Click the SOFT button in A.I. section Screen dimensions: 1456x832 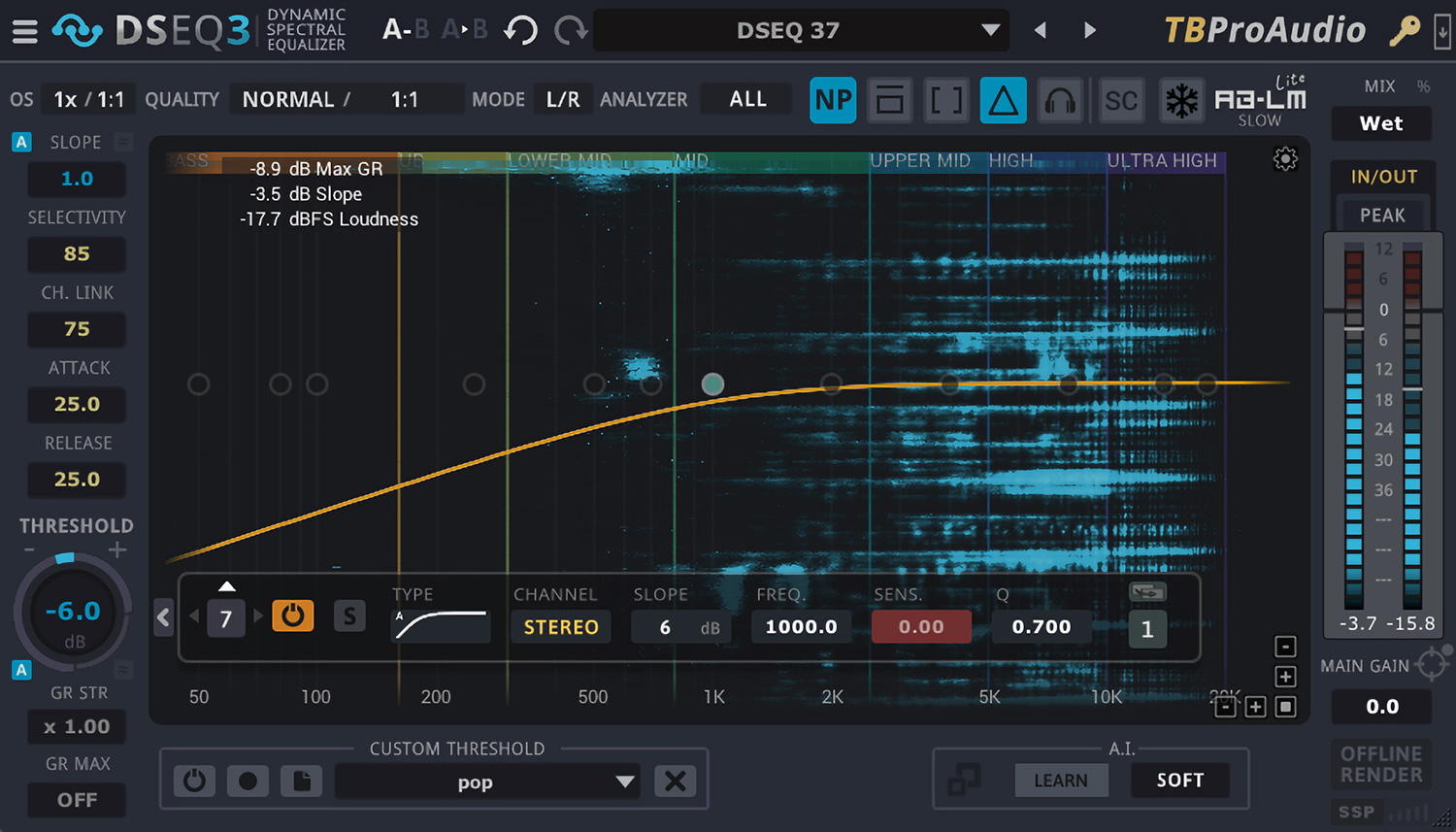point(1180,780)
